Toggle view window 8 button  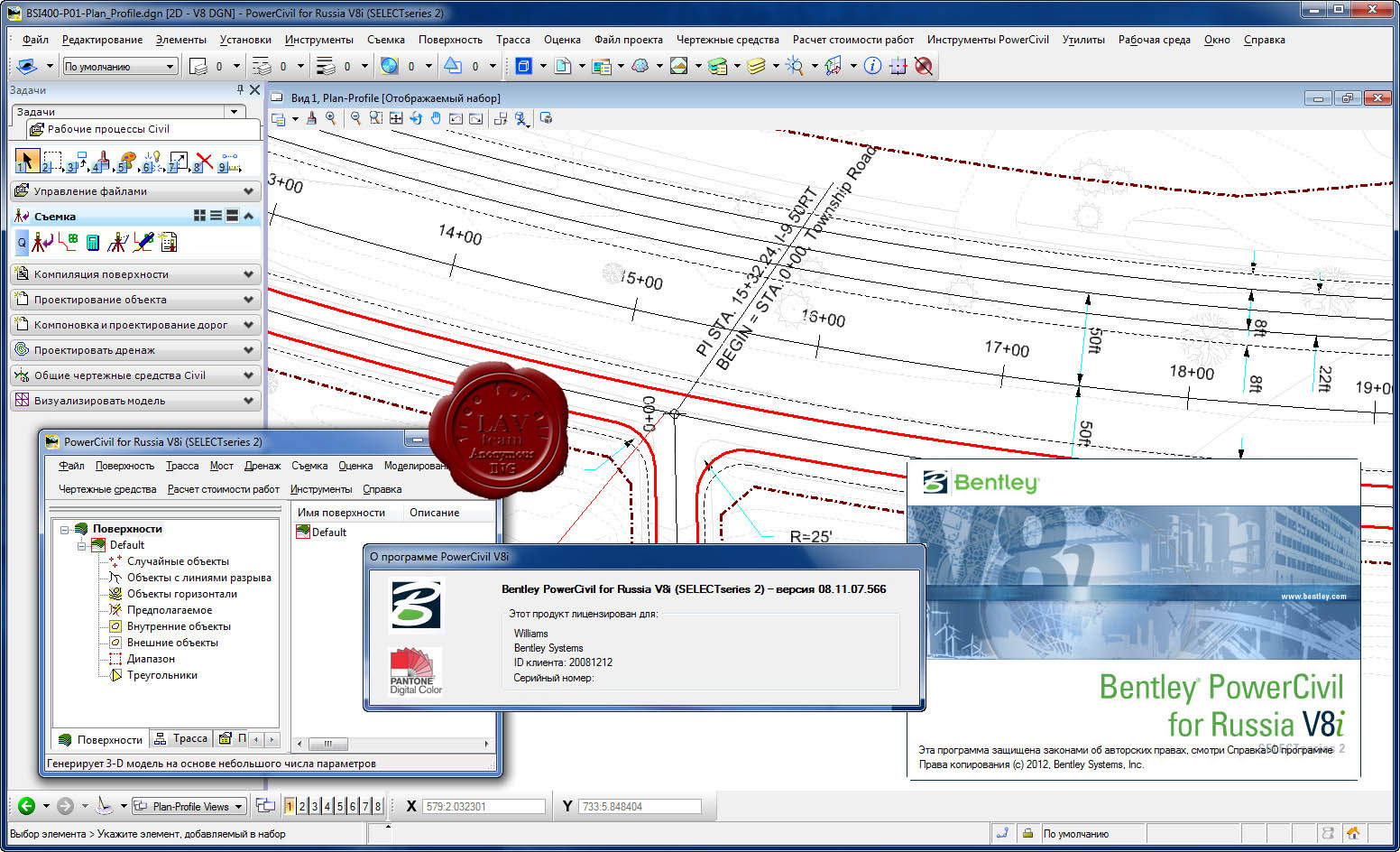click(378, 806)
